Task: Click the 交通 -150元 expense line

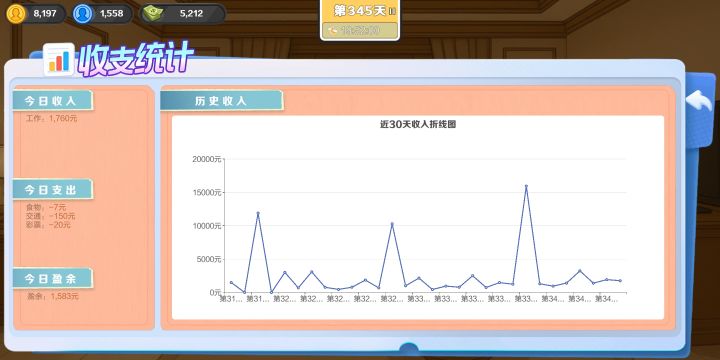Action: pos(51,216)
